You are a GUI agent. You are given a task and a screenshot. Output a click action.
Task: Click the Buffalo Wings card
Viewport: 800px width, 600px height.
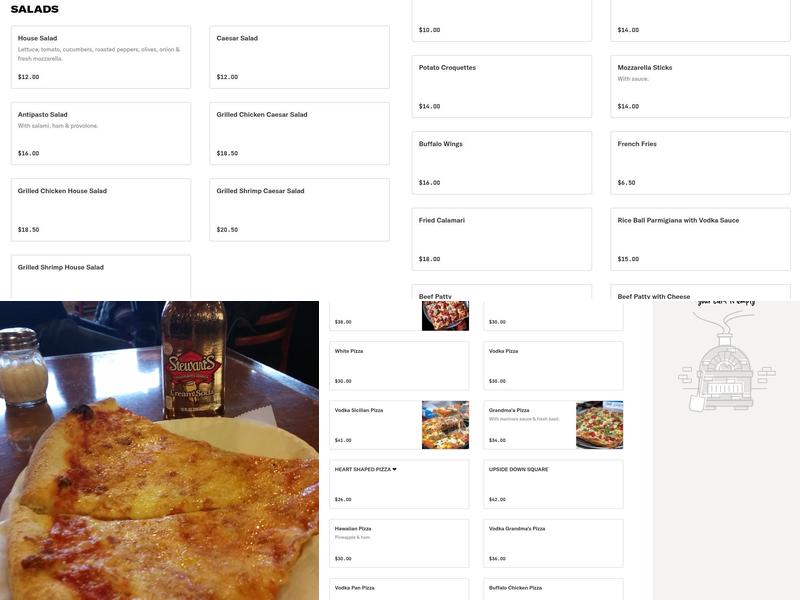pos(501,158)
